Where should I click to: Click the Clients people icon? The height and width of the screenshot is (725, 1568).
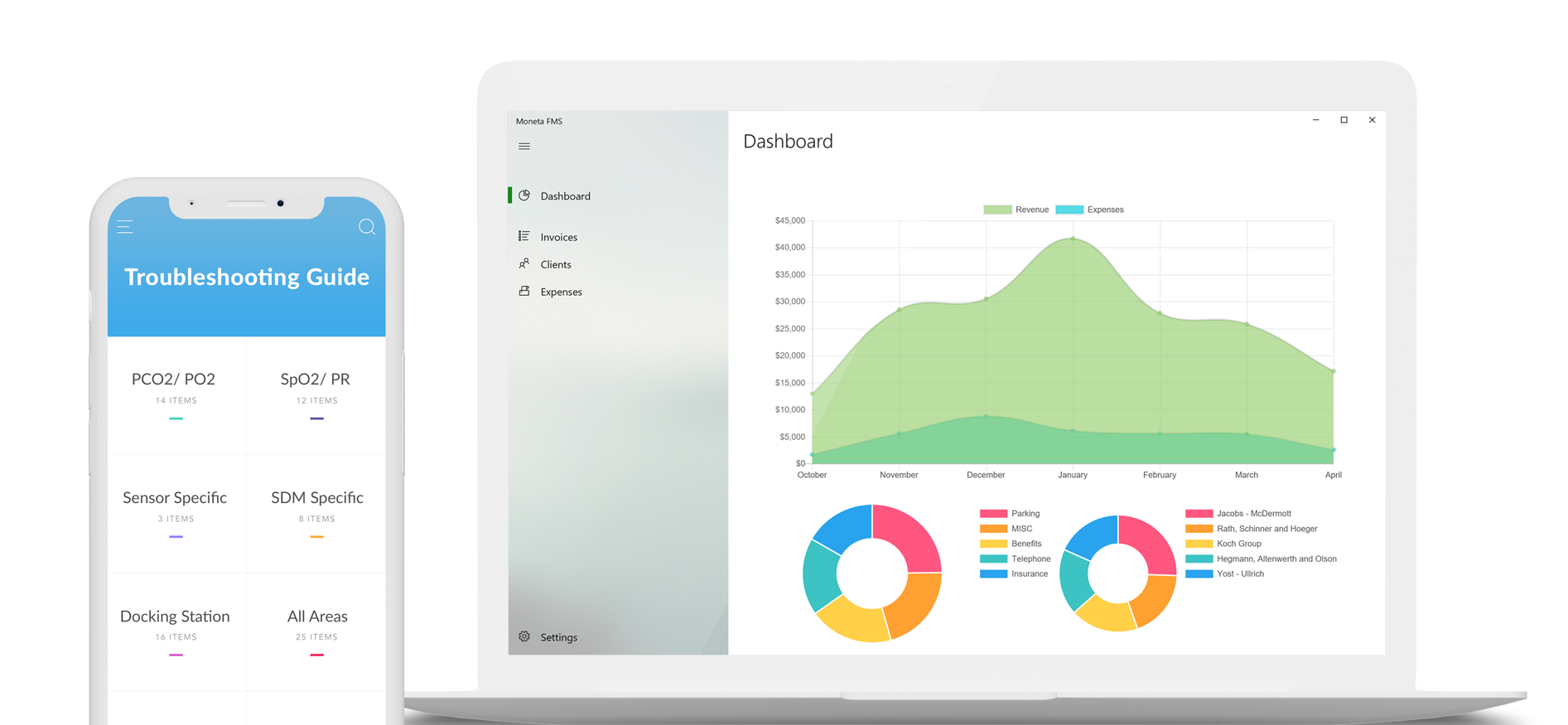pyautogui.click(x=524, y=263)
